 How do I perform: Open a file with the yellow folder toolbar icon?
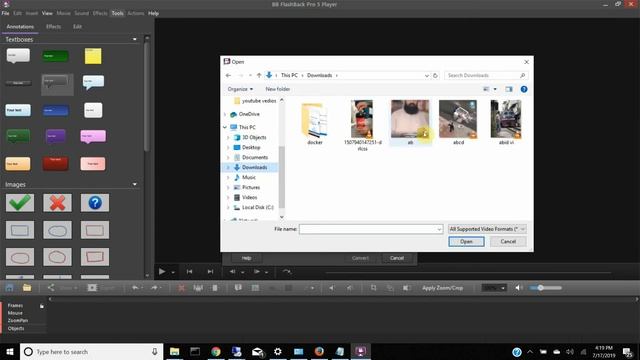click(27, 288)
